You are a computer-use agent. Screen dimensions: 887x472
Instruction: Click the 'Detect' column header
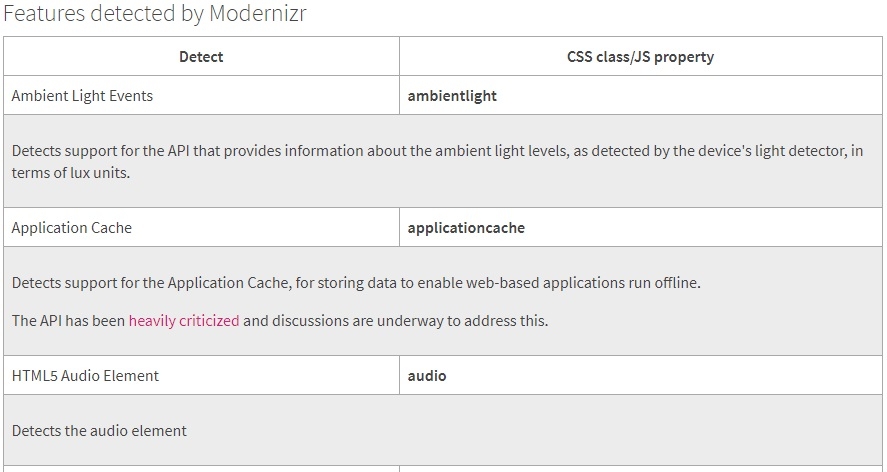point(201,57)
